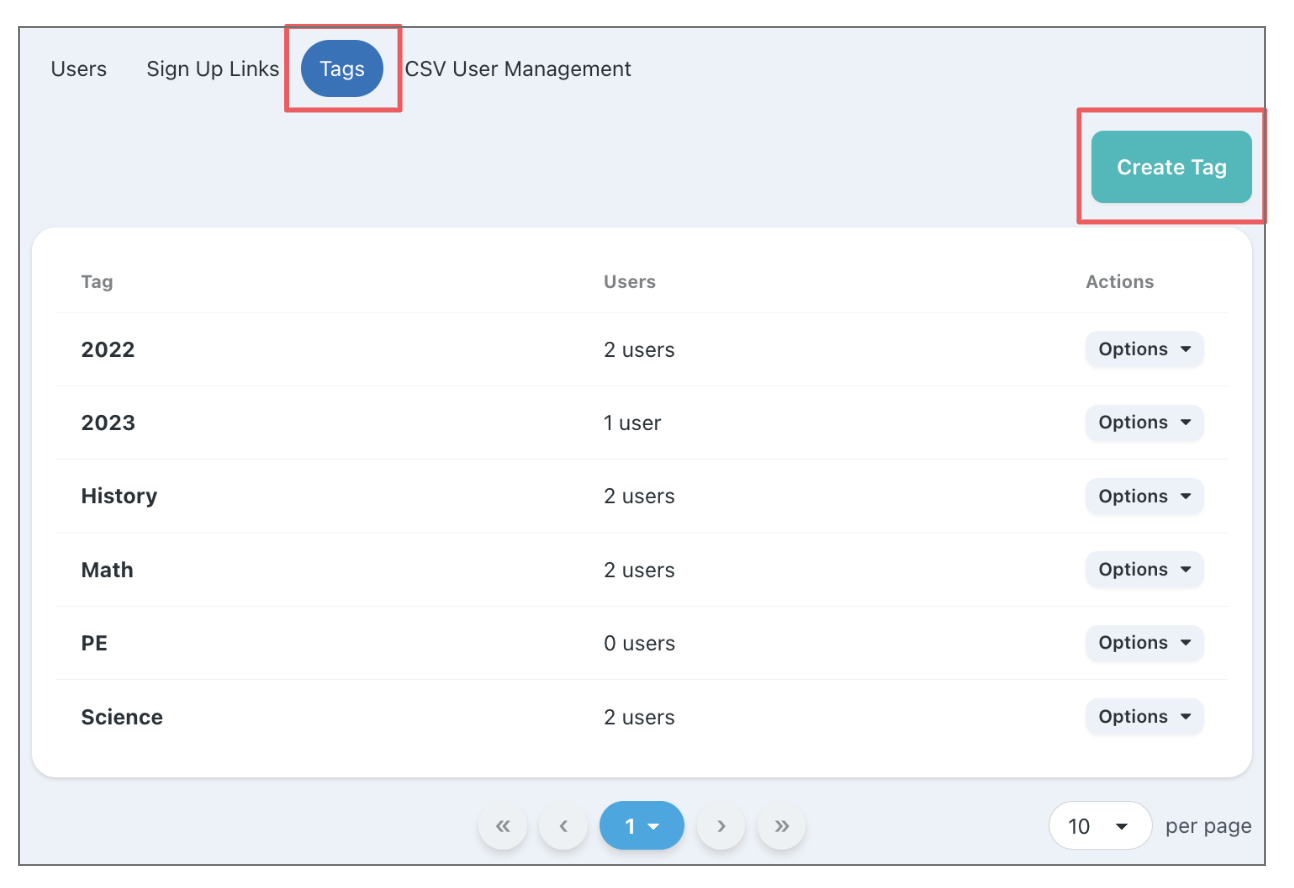Expand the per page count dropdown

1100,826
